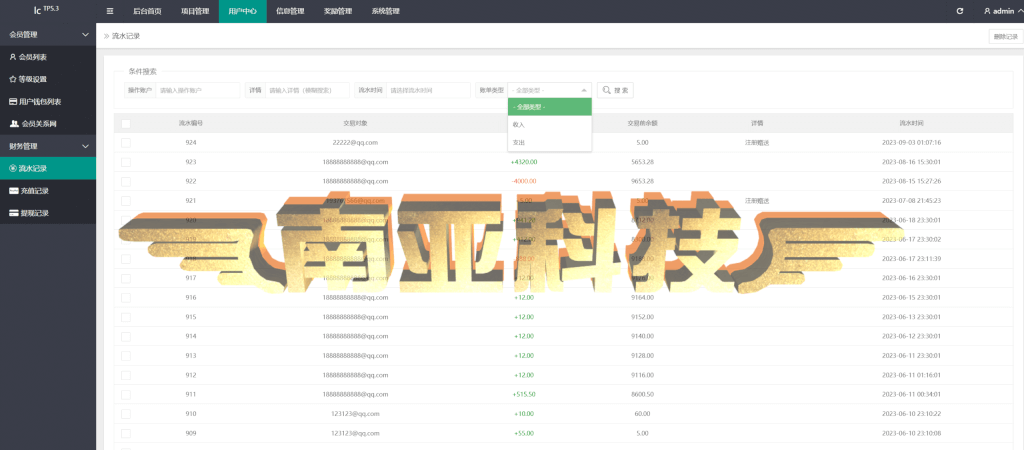Click the 2023-09-03 01:07:16 timestamp

coord(911,142)
